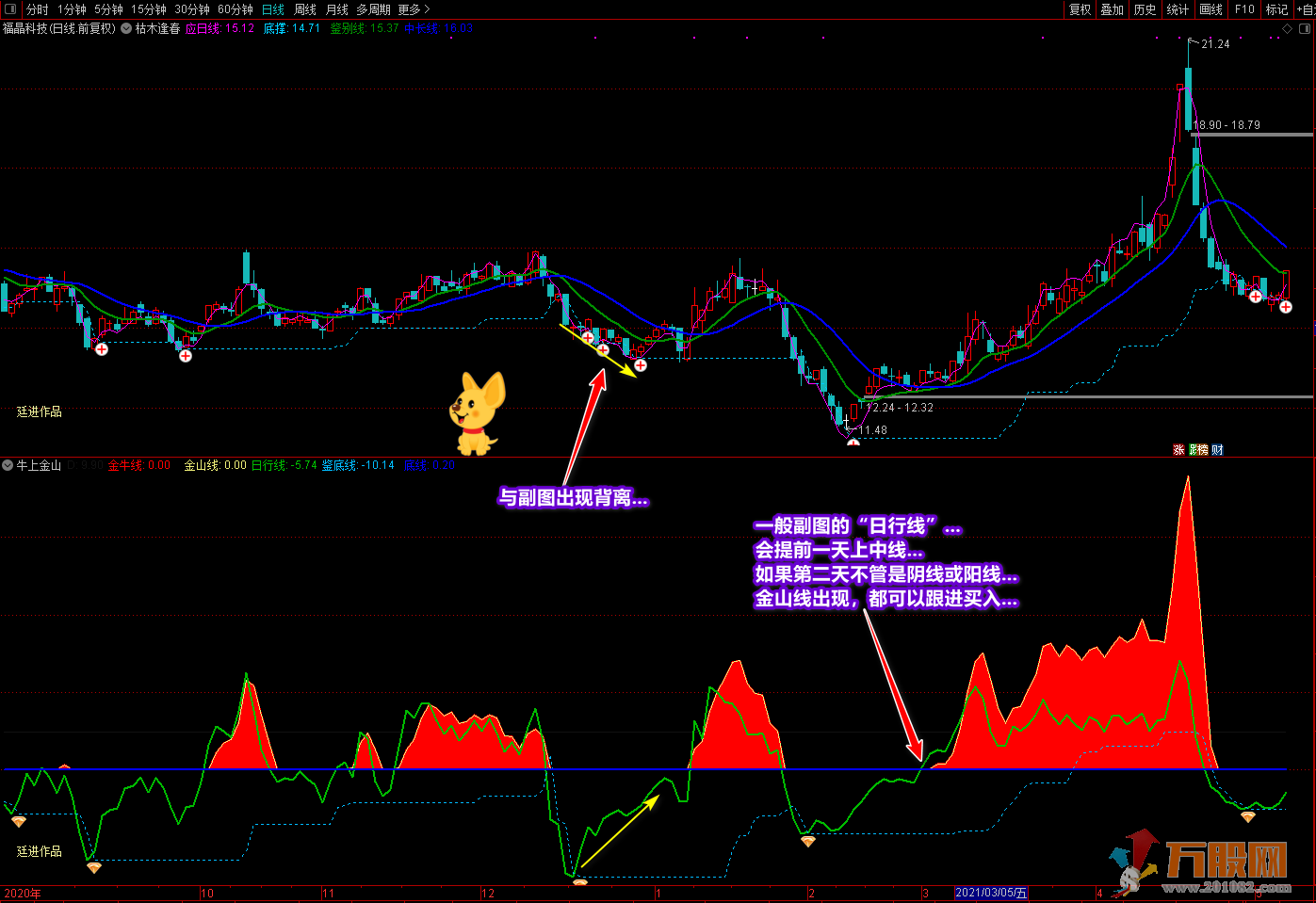Click the last red plus marker on candlesticks
This screenshot has height=903, width=1316.
click(1285, 307)
